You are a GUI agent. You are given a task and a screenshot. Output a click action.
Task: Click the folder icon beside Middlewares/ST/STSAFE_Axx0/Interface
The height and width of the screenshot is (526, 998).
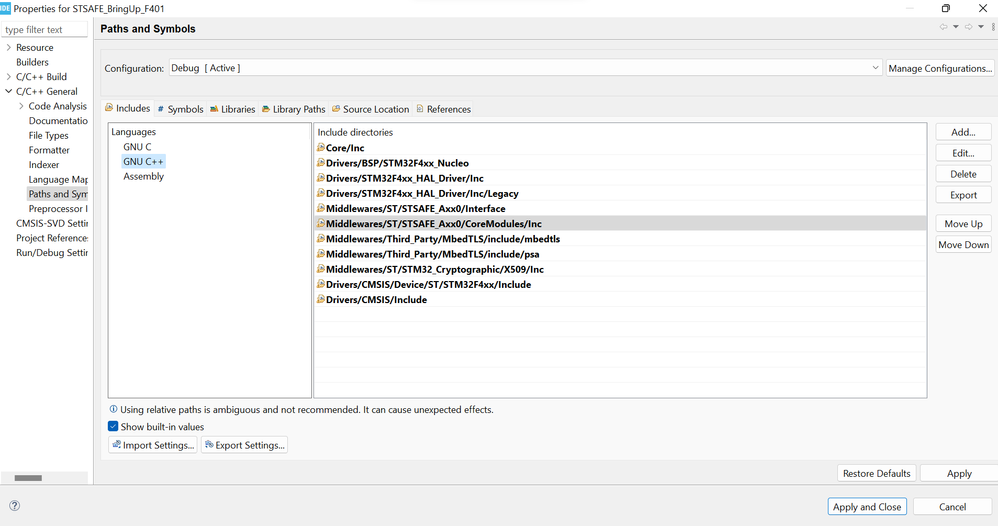321,208
